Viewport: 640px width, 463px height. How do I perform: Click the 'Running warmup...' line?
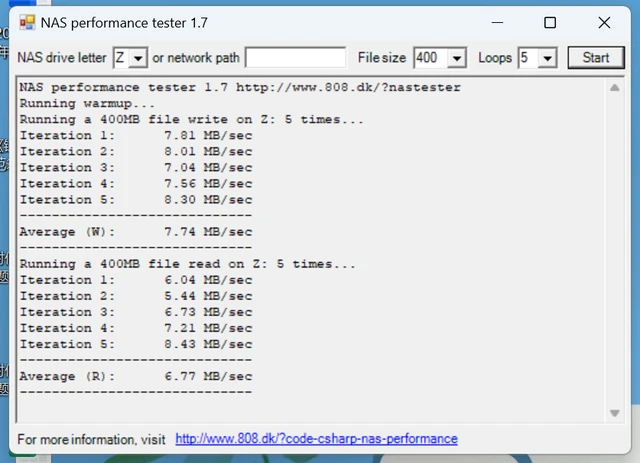pos(87,104)
